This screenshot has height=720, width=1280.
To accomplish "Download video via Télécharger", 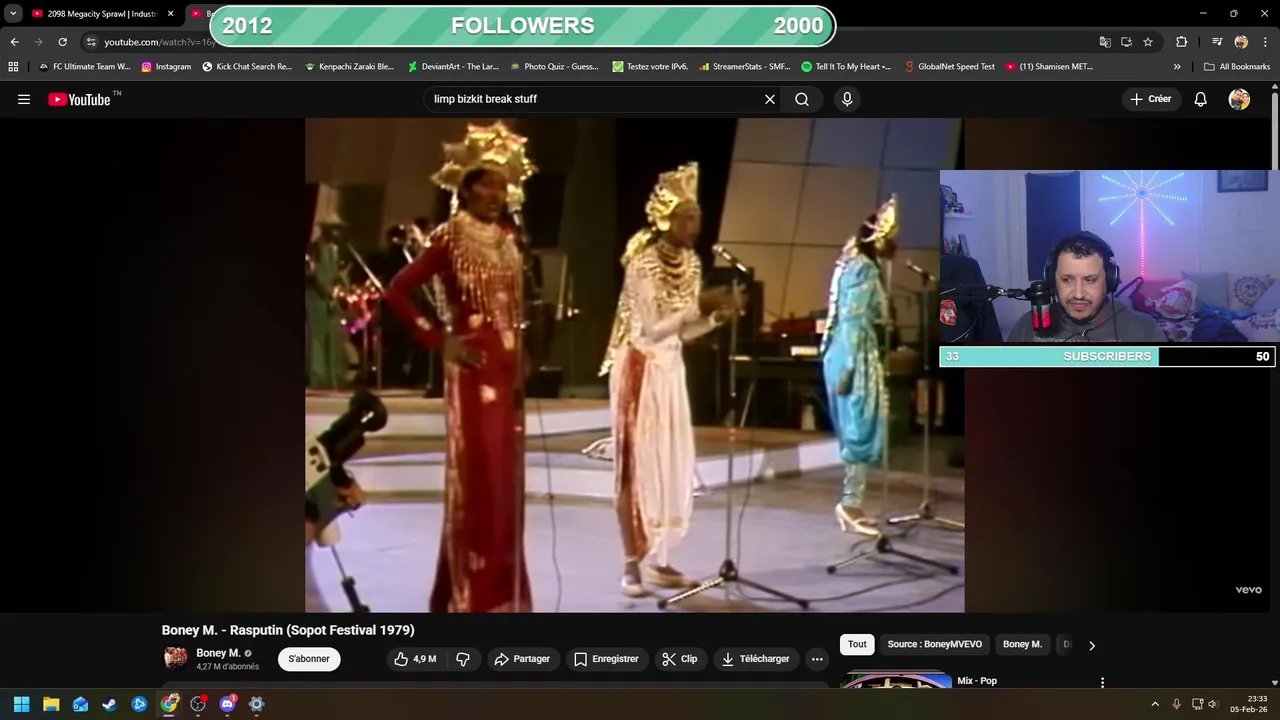I will (x=756, y=659).
